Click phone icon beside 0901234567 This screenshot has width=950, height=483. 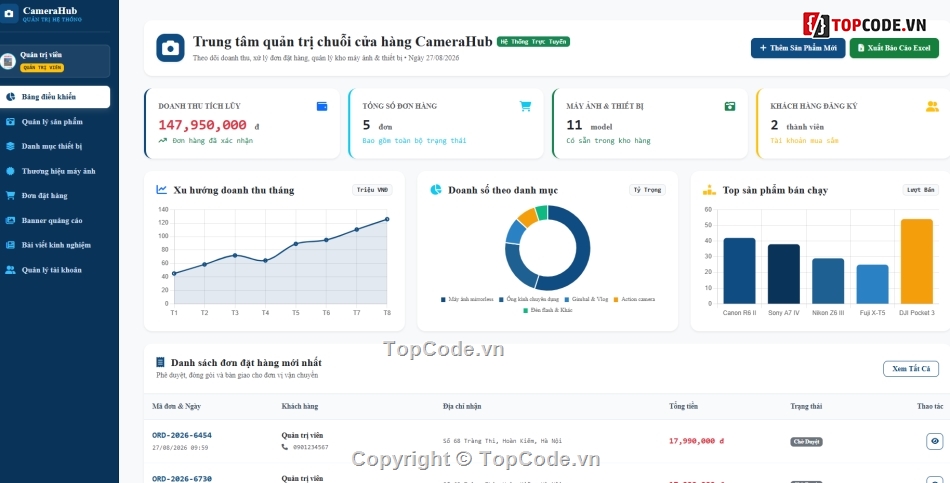pyautogui.click(x=285, y=447)
